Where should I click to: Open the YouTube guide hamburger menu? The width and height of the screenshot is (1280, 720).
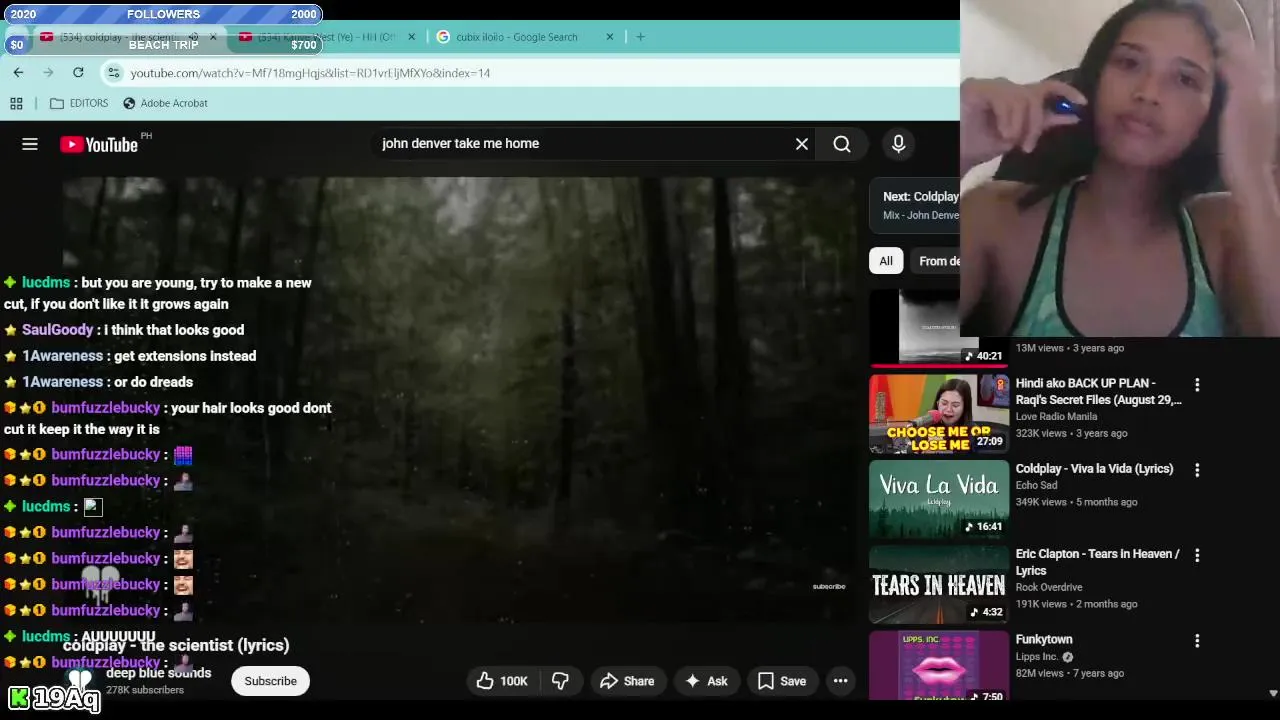30,144
